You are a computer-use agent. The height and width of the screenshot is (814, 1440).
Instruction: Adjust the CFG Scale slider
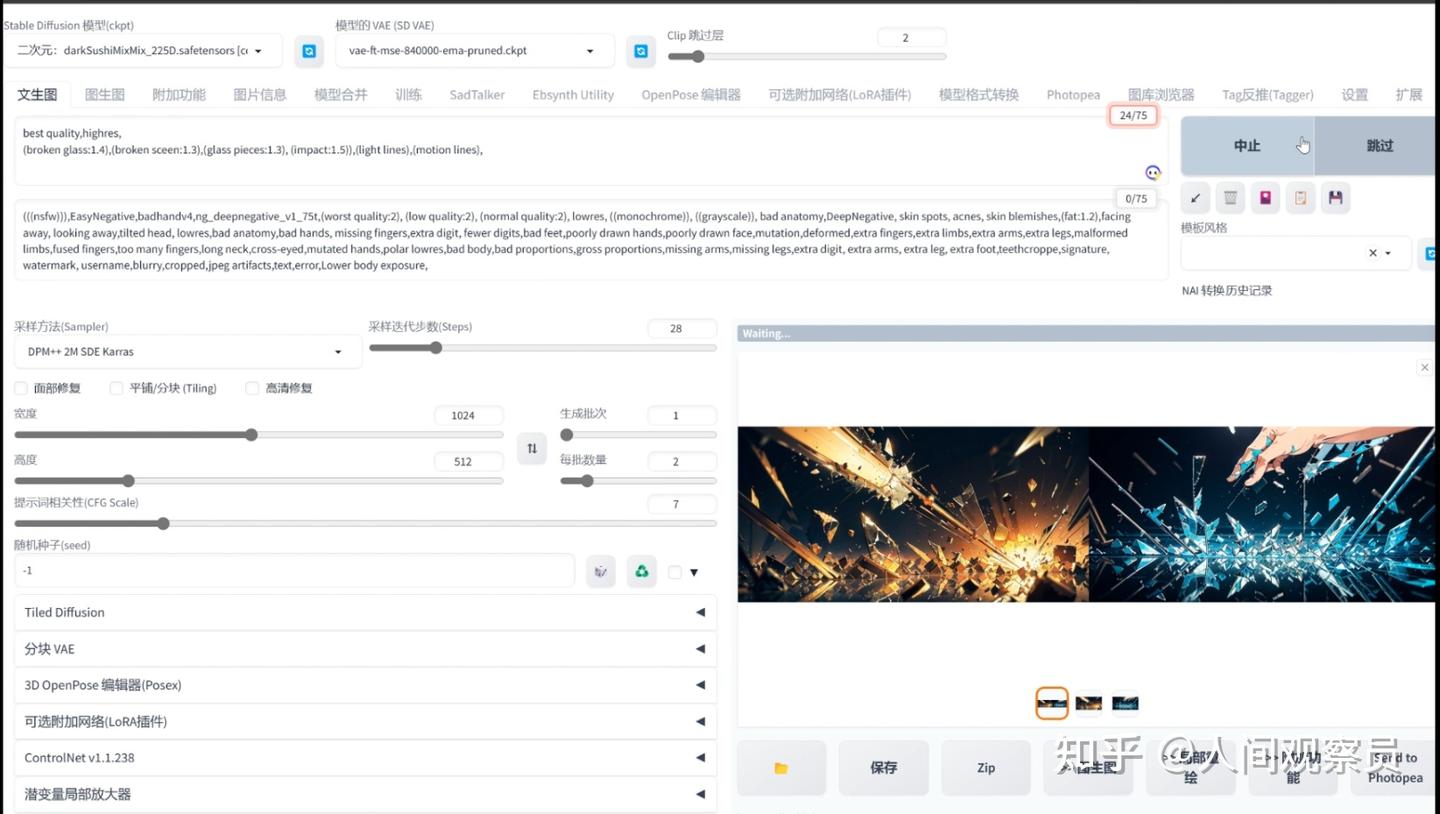pos(365,523)
